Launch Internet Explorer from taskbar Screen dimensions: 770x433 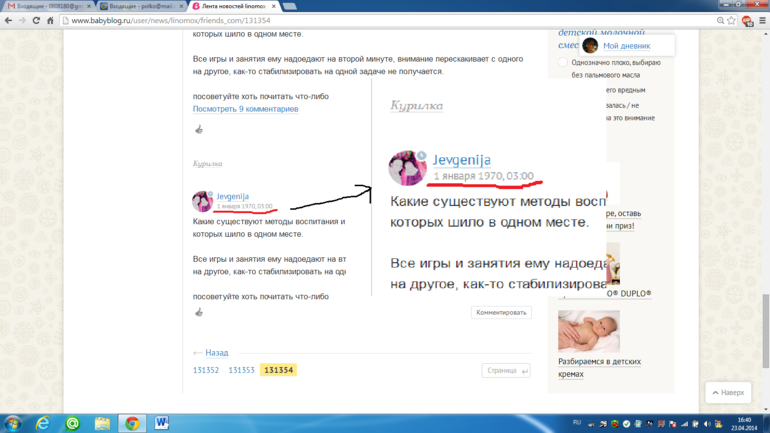43,423
